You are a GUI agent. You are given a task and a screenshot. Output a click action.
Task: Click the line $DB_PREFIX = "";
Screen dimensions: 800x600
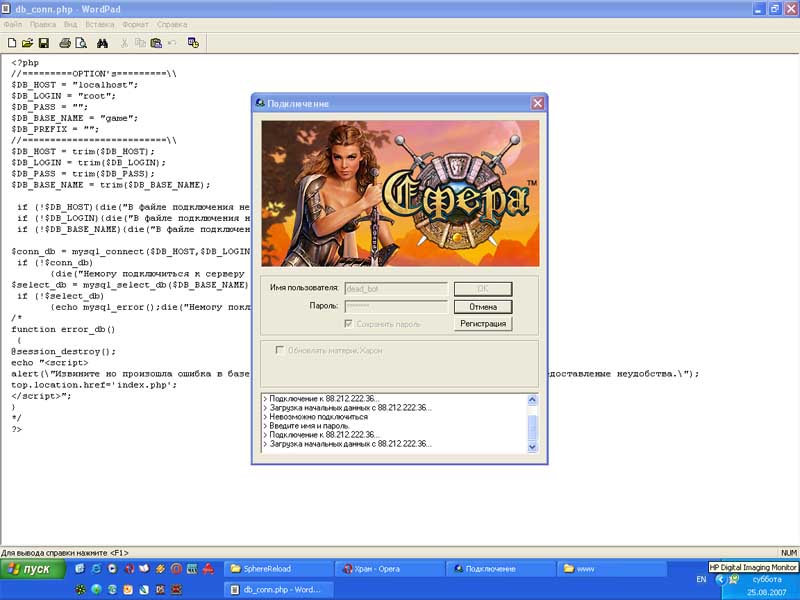pos(55,129)
